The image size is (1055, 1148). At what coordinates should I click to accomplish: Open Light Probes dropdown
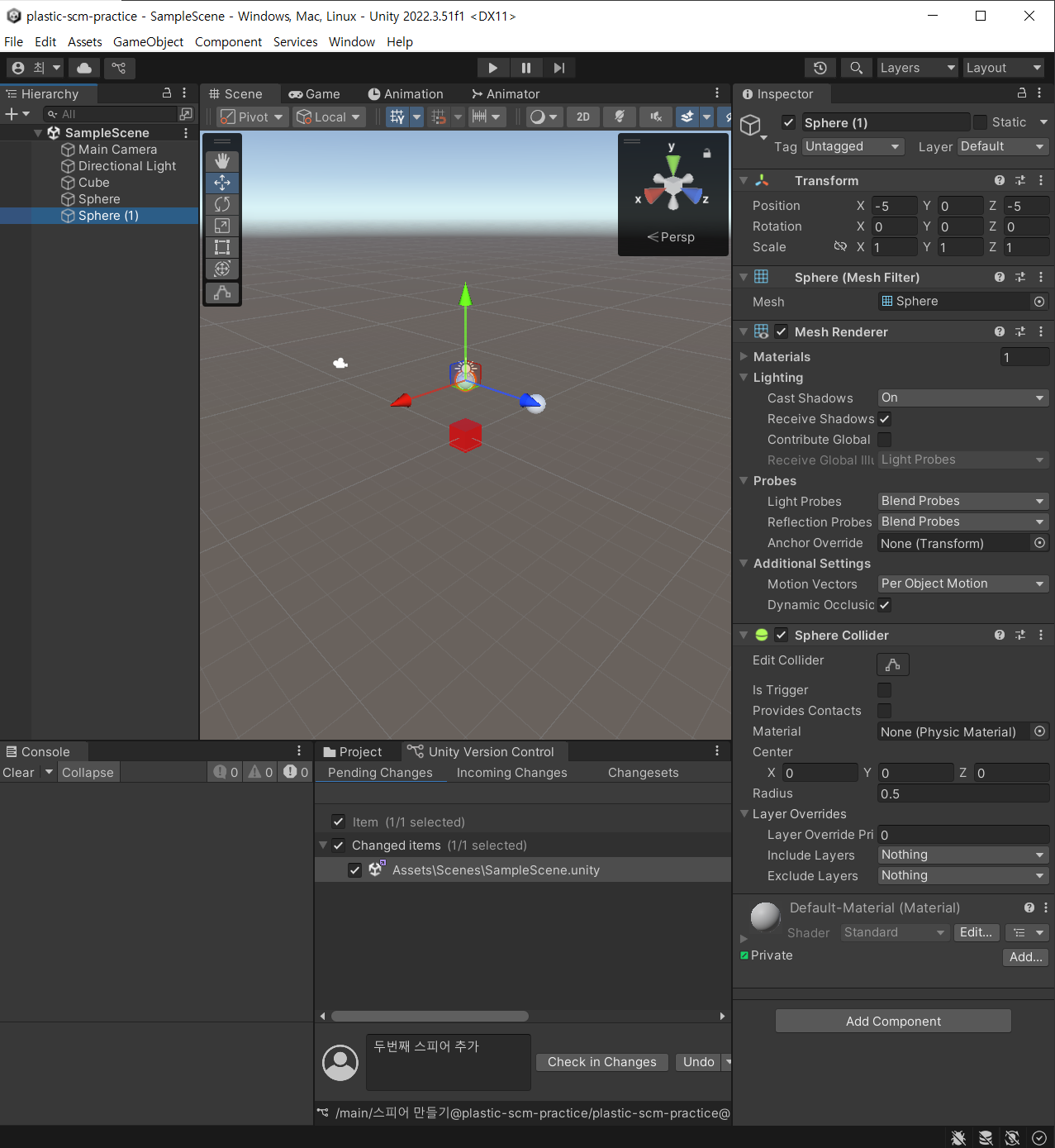(x=963, y=501)
